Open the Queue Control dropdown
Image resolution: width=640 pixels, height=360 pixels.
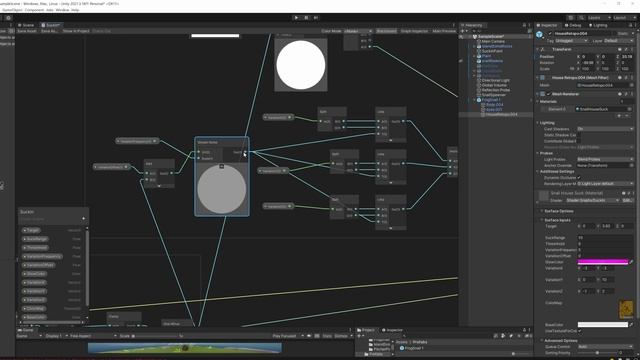click(605, 347)
